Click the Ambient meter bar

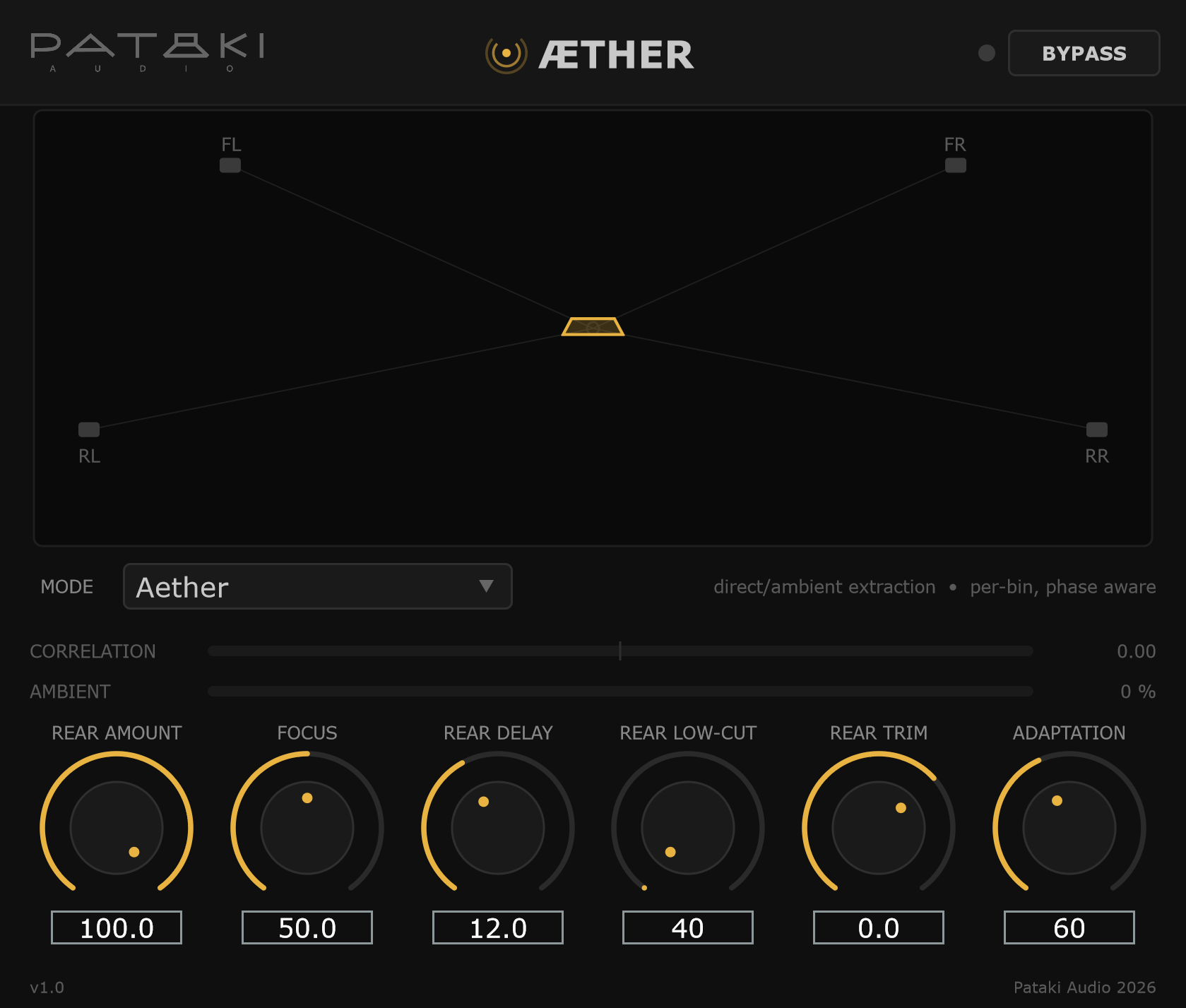coord(620,692)
